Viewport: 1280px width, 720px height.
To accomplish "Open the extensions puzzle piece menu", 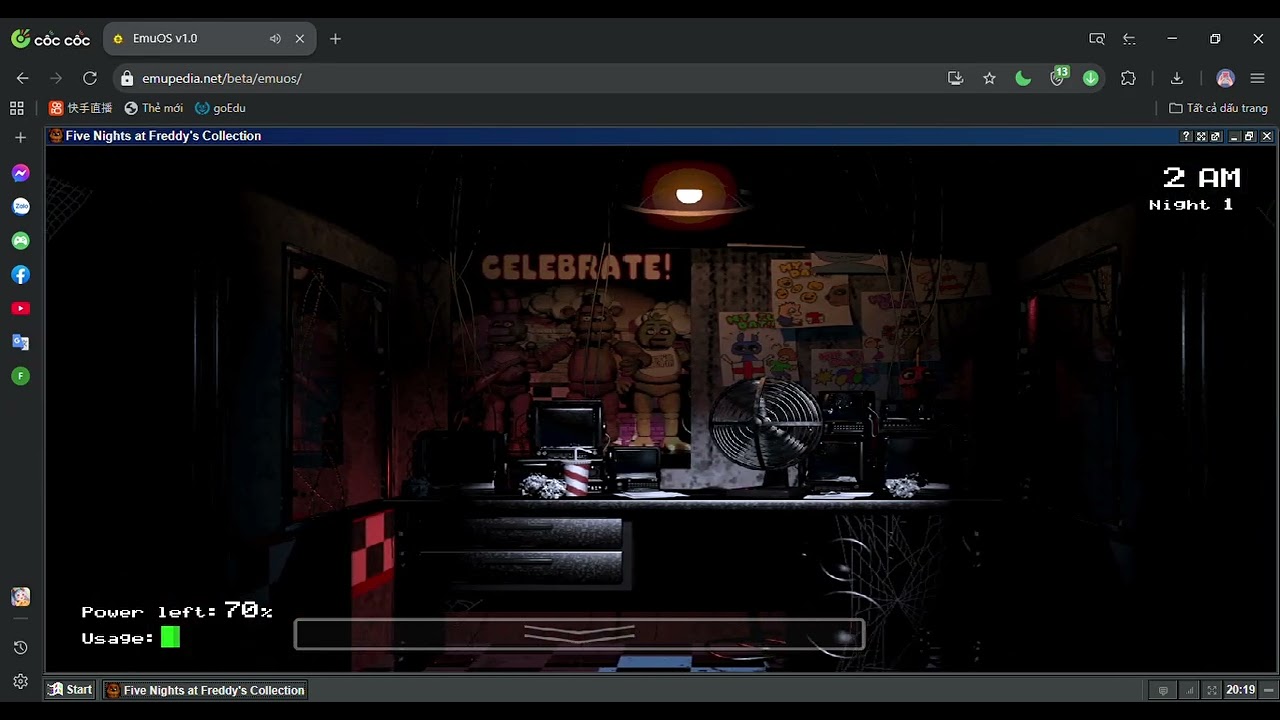I will [1128, 78].
